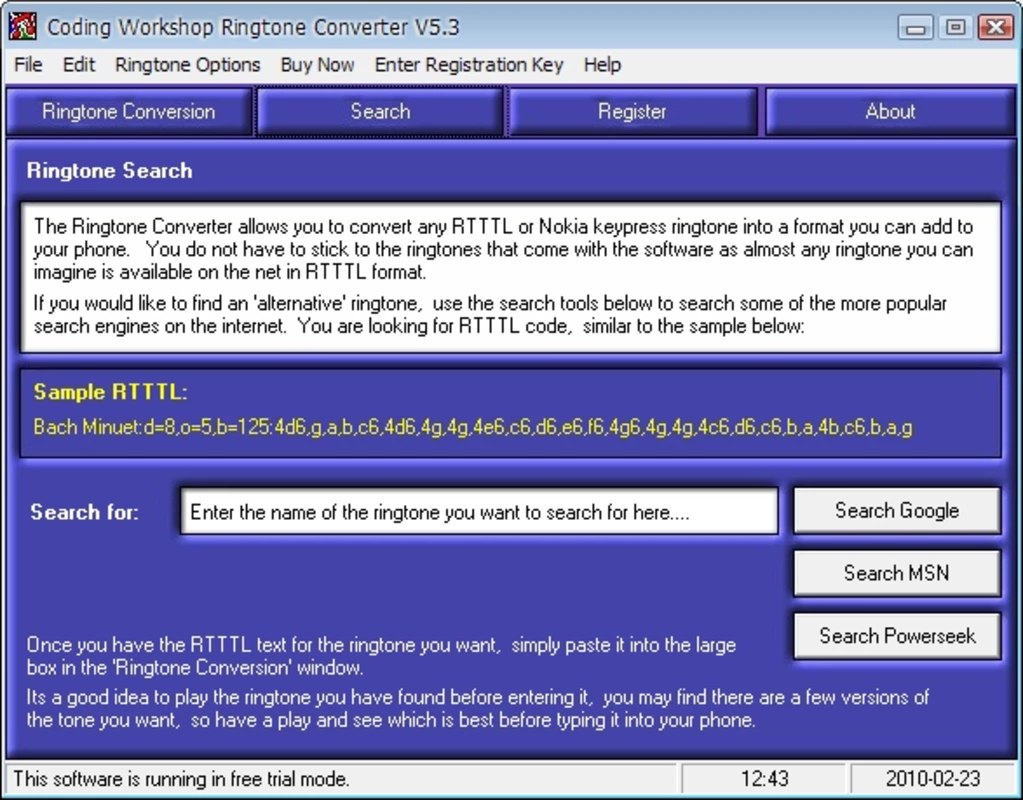Click the Coding Workshop app icon in title bar
The width and height of the screenshot is (1023, 800).
tap(22, 26)
